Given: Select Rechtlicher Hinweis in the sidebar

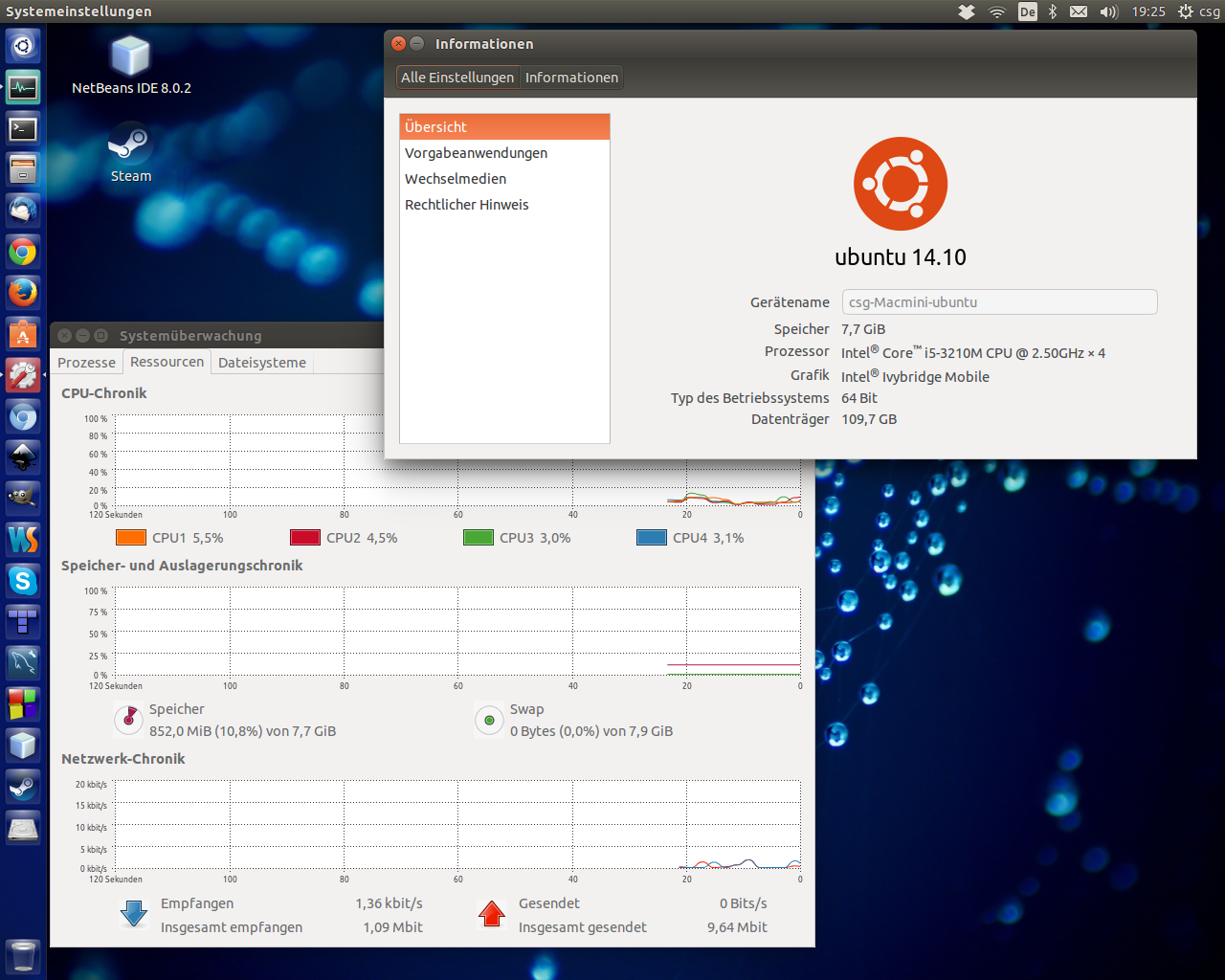Looking at the screenshot, I should [x=504, y=205].
